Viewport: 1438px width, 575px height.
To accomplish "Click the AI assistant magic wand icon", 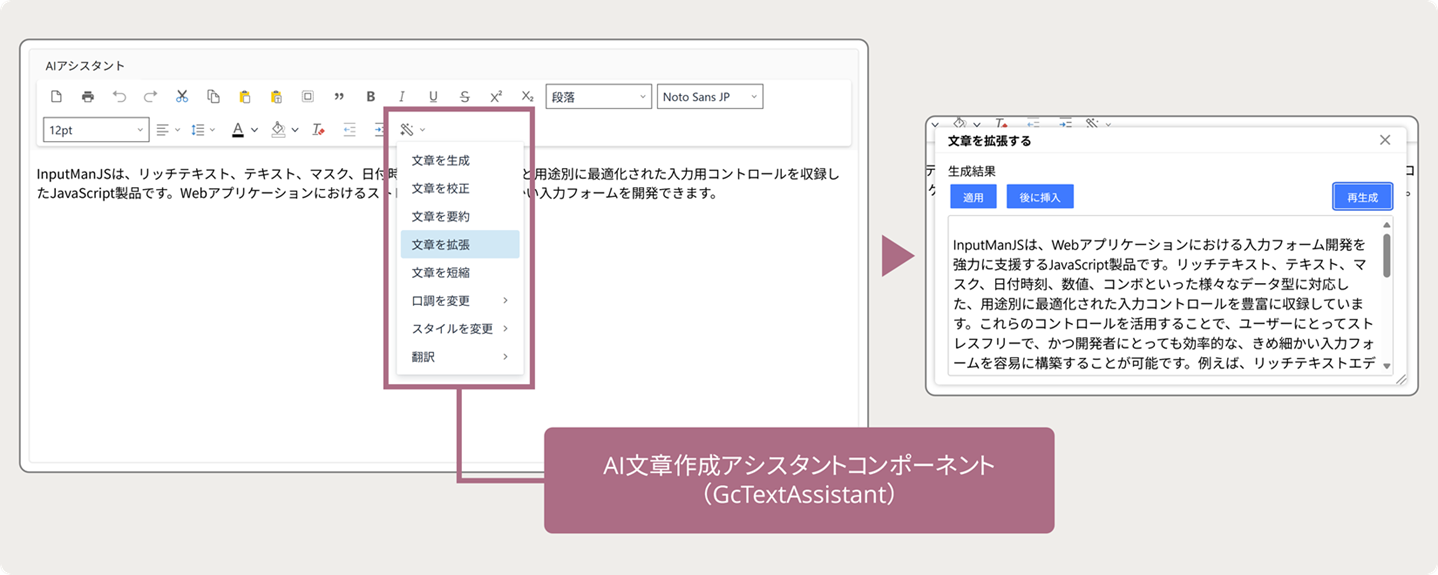I will (407, 130).
